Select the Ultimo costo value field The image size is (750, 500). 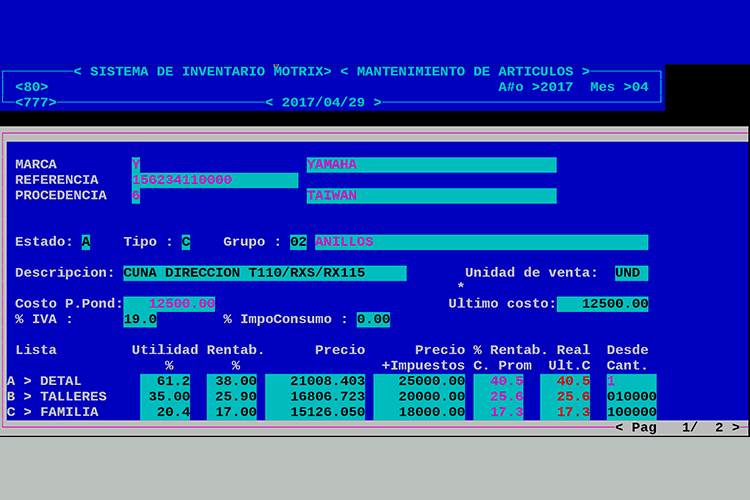(602, 304)
